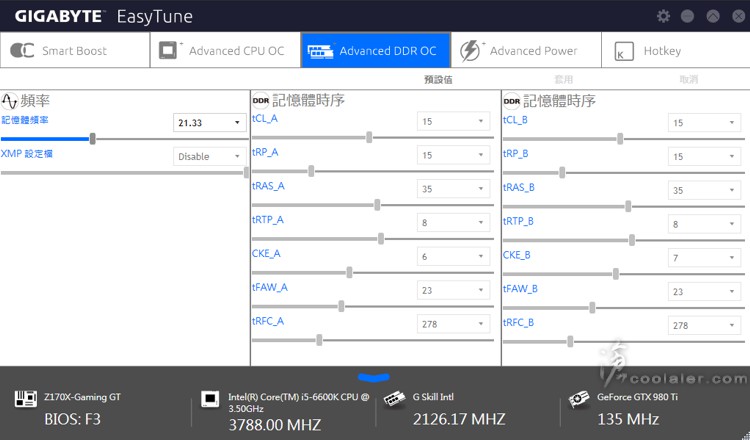
Task: Click the tRP_A slider handle
Action: tap(311, 171)
